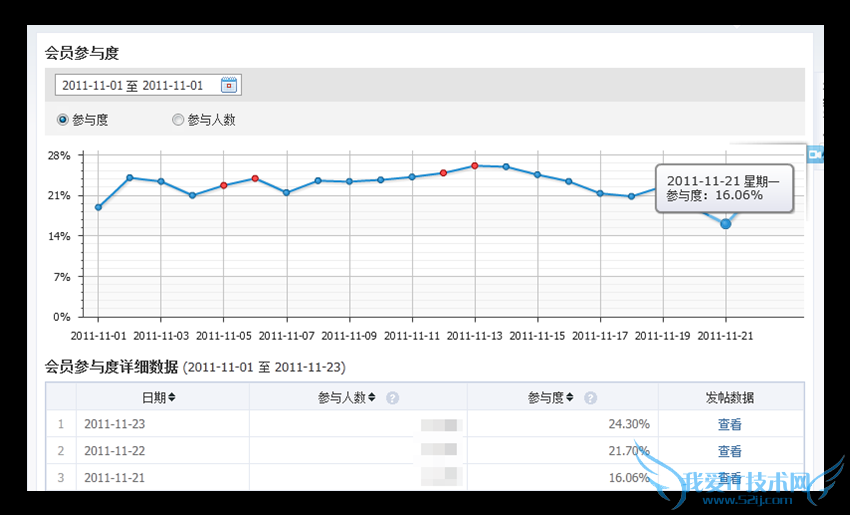The width and height of the screenshot is (850, 515).
Task: Open help icon next to 参与度 header
Action: click(x=590, y=398)
